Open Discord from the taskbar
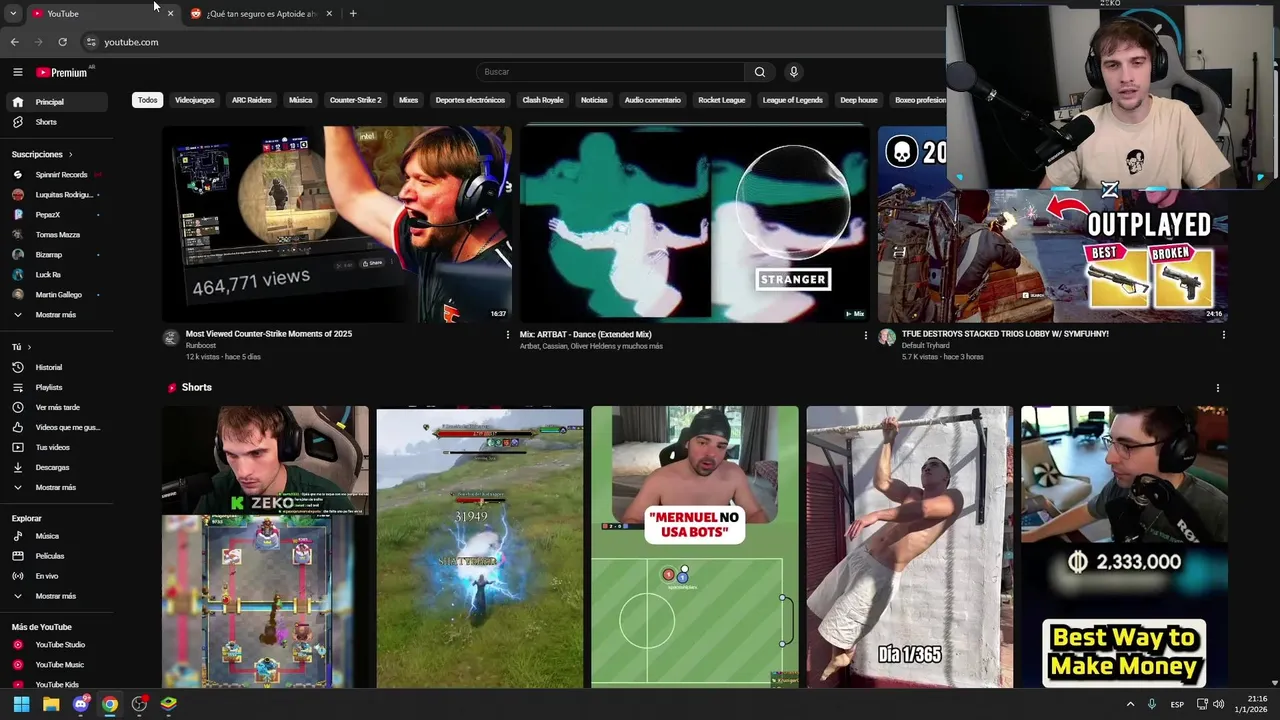 [x=80, y=704]
